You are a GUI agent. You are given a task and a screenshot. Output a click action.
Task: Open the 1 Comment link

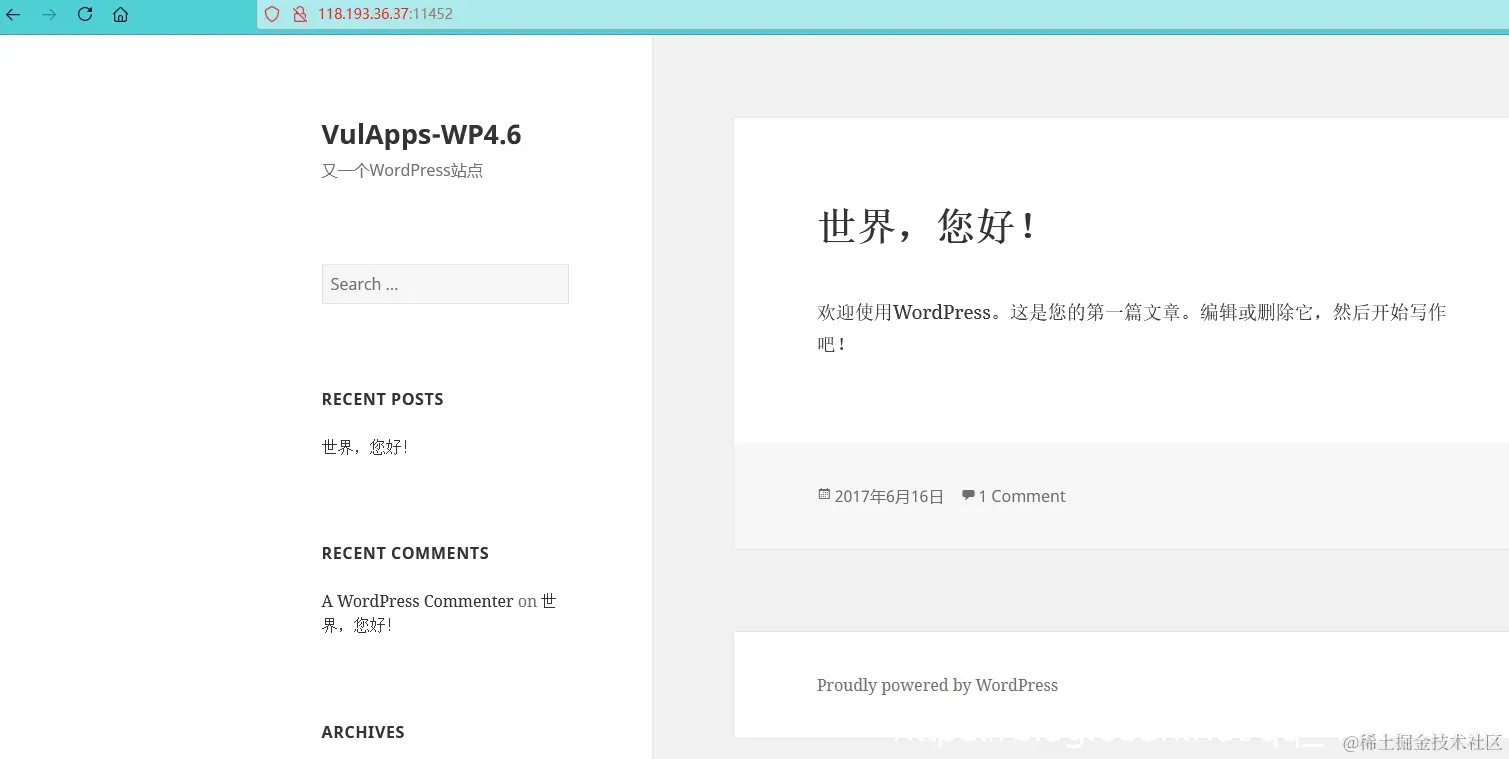1022,497
